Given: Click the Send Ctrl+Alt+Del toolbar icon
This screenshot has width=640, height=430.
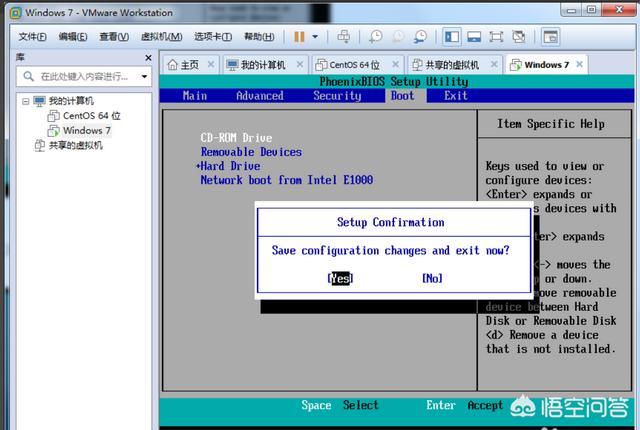Looking at the screenshot, I should 343,37.
